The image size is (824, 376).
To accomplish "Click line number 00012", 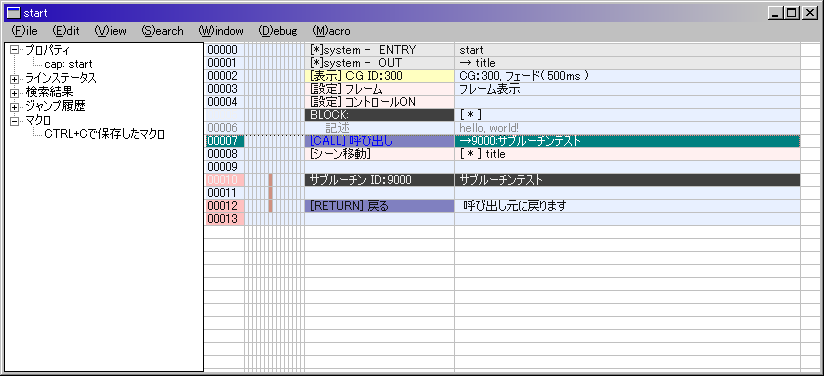I will pos(223,206).
